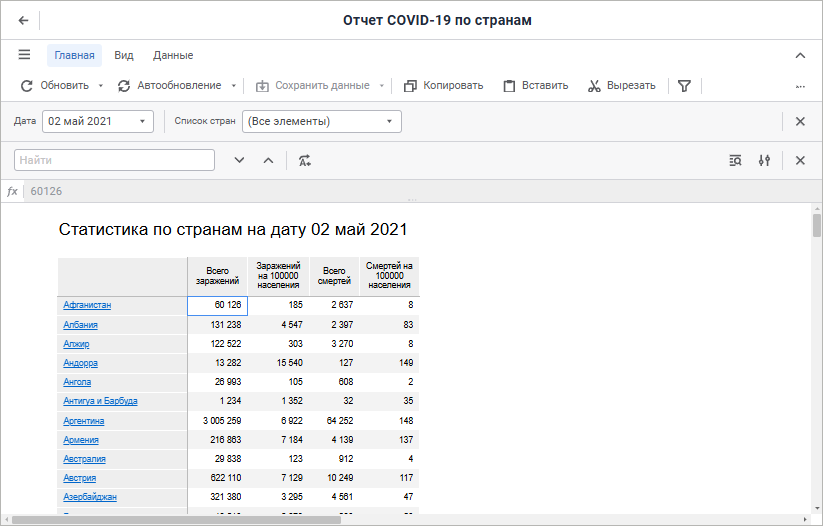Image resolution: width=823 pixels, height=526 pixels.
Task: Jump to next search result chevron
Action: tap(239, 160)
